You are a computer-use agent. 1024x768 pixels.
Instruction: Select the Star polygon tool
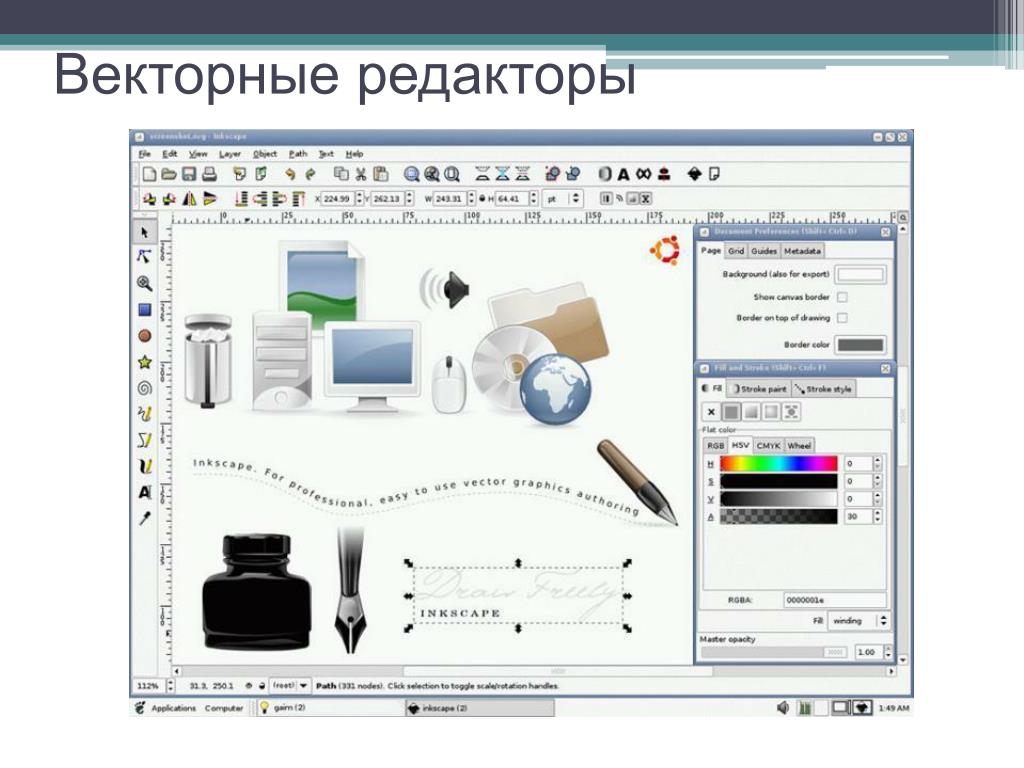[x=144, y=362]
